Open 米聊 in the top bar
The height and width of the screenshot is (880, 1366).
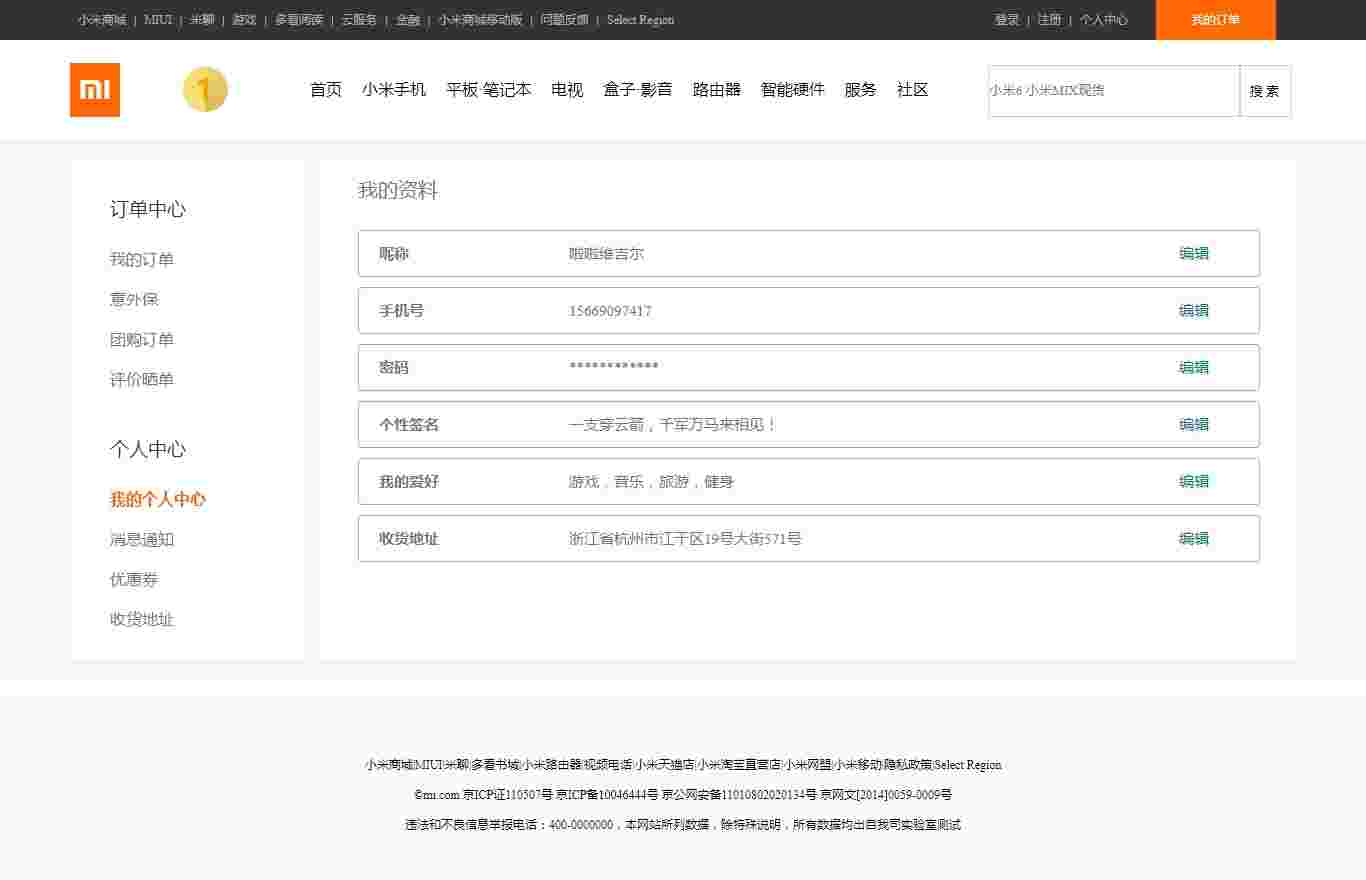(x=202, y=19)
